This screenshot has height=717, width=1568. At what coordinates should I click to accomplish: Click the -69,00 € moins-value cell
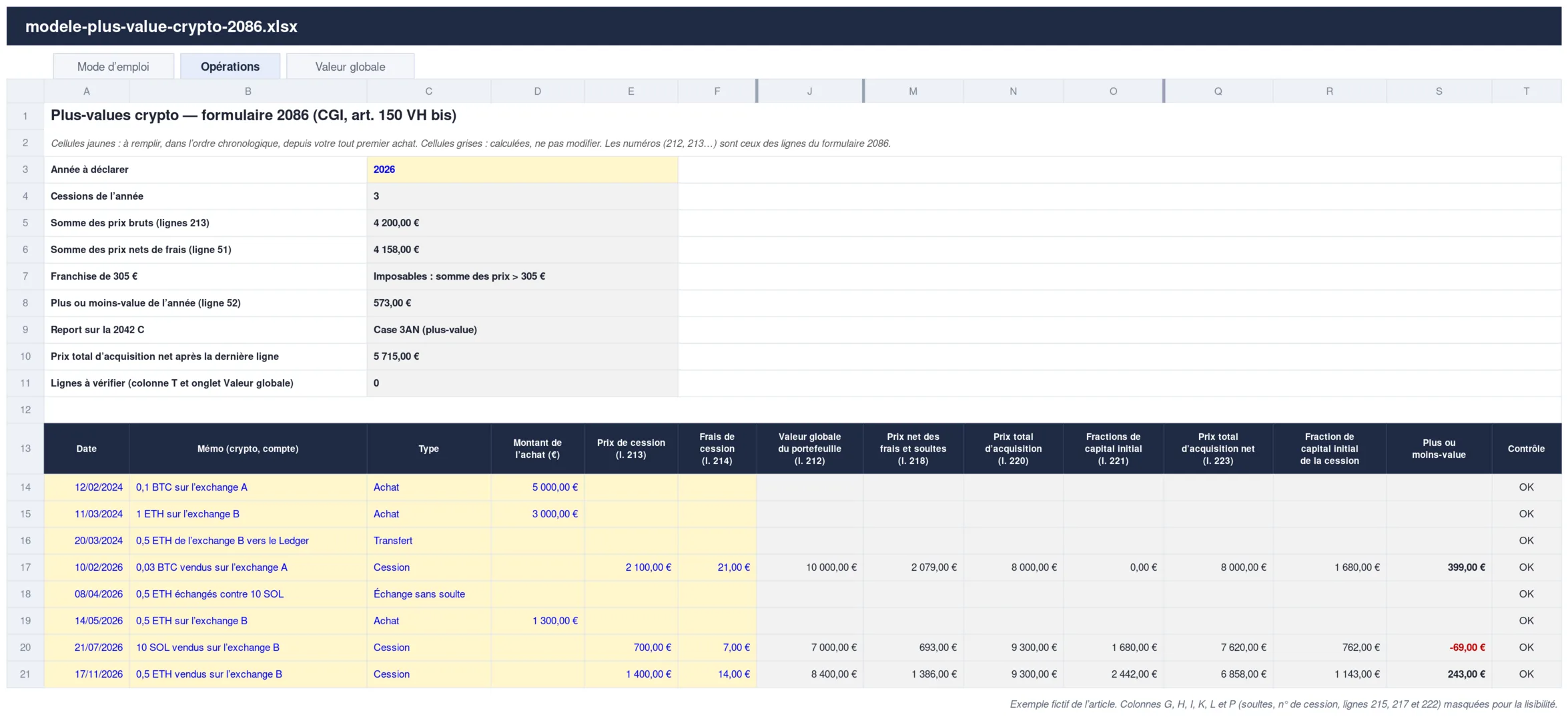point(1439,648)
